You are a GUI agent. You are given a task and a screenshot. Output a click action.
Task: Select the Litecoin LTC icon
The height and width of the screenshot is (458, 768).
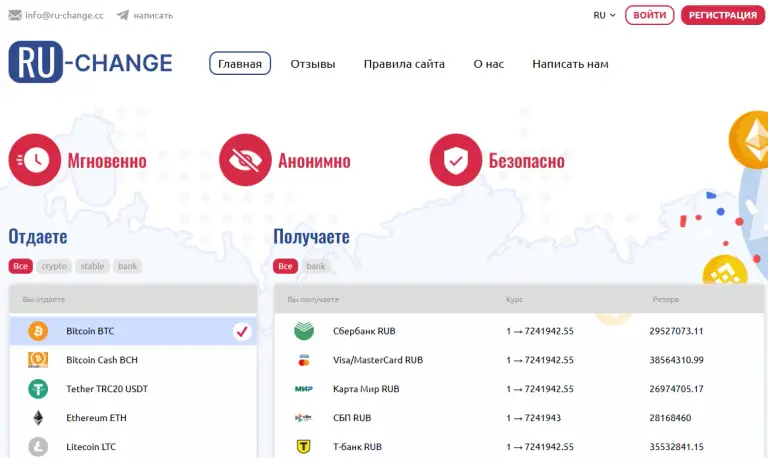pyautogui.click(x=38, y=447)
